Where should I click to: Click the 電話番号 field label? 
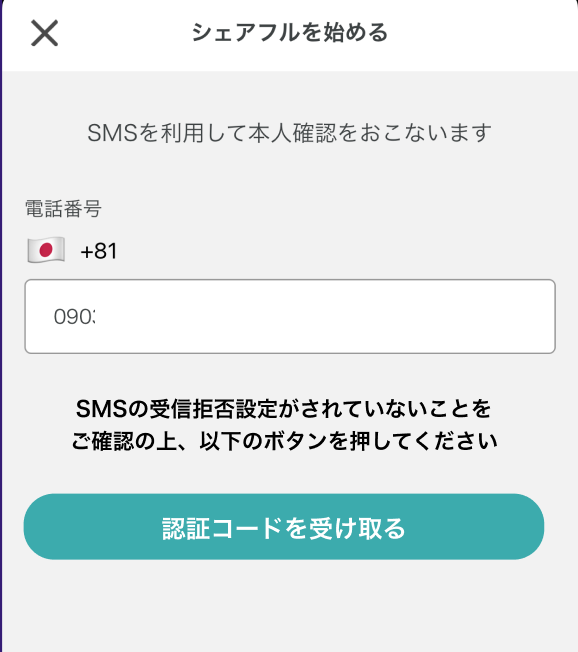[63, 208]
